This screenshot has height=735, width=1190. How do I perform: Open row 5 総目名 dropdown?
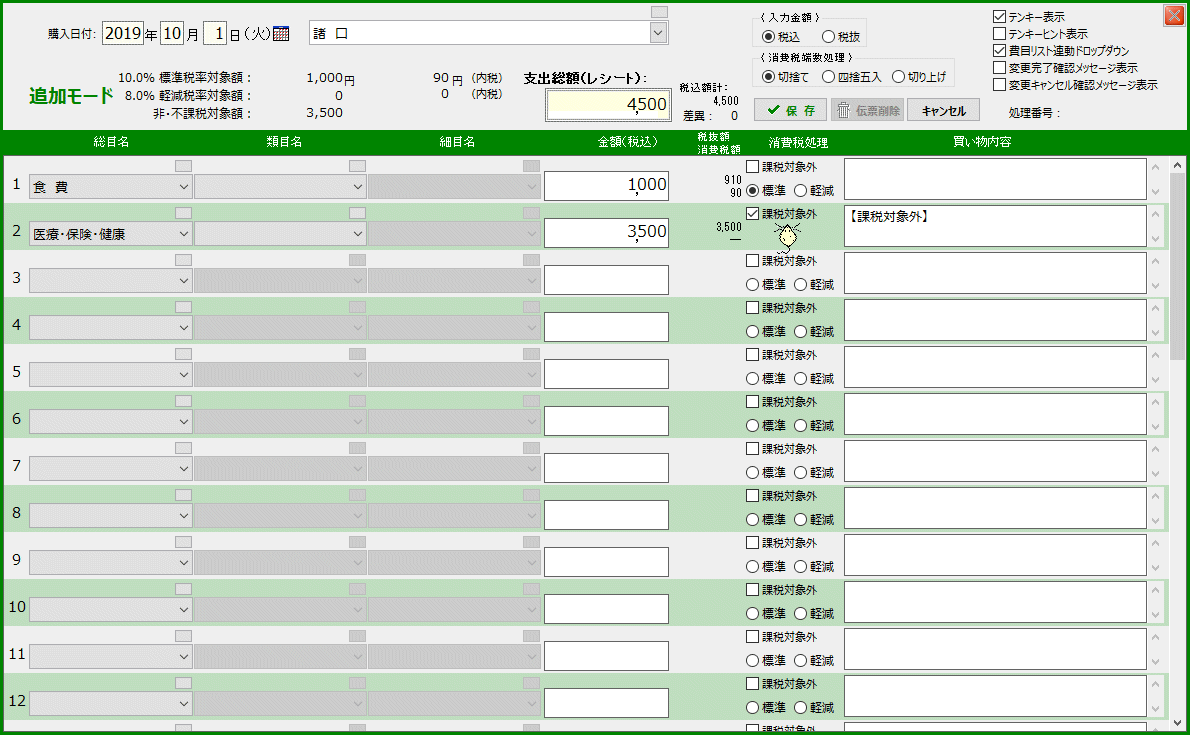pos(110,375)
